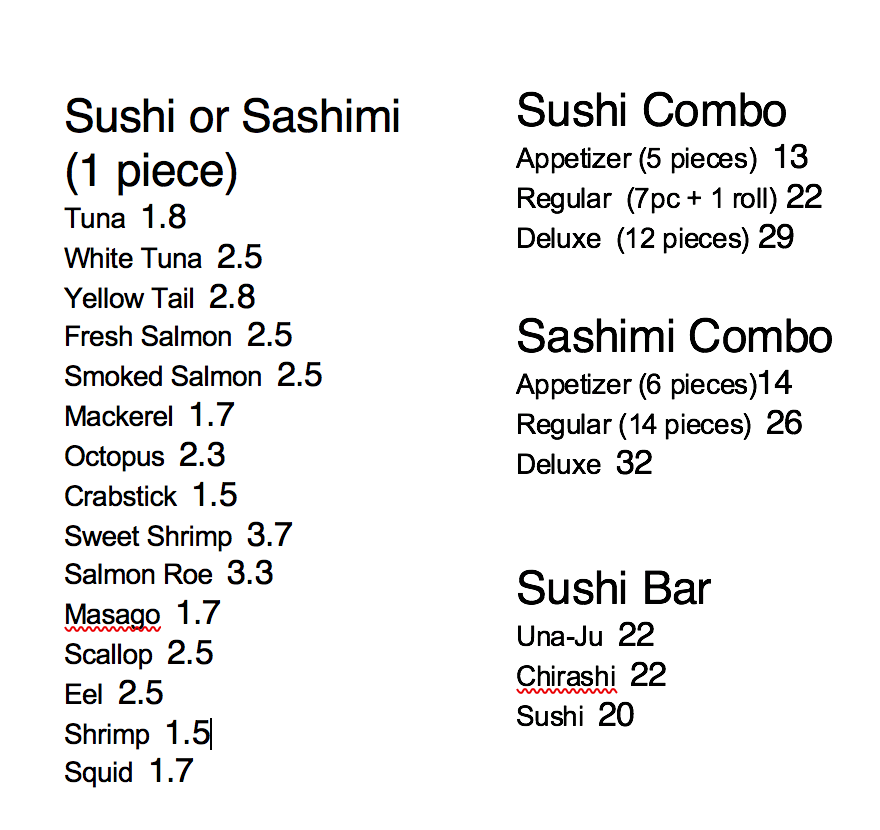
Task: Click on the word 'Mackerel'
Action: [x=119, y=416]
